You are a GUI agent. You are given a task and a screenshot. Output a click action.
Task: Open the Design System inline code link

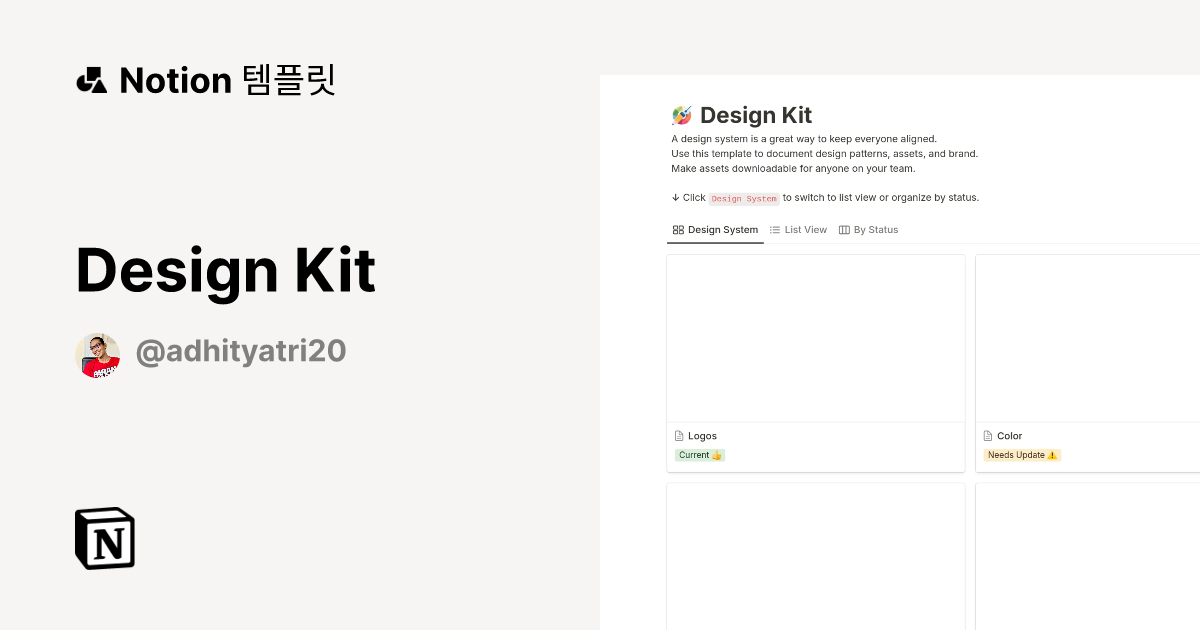pyautogui.click(x=744, y=198)
